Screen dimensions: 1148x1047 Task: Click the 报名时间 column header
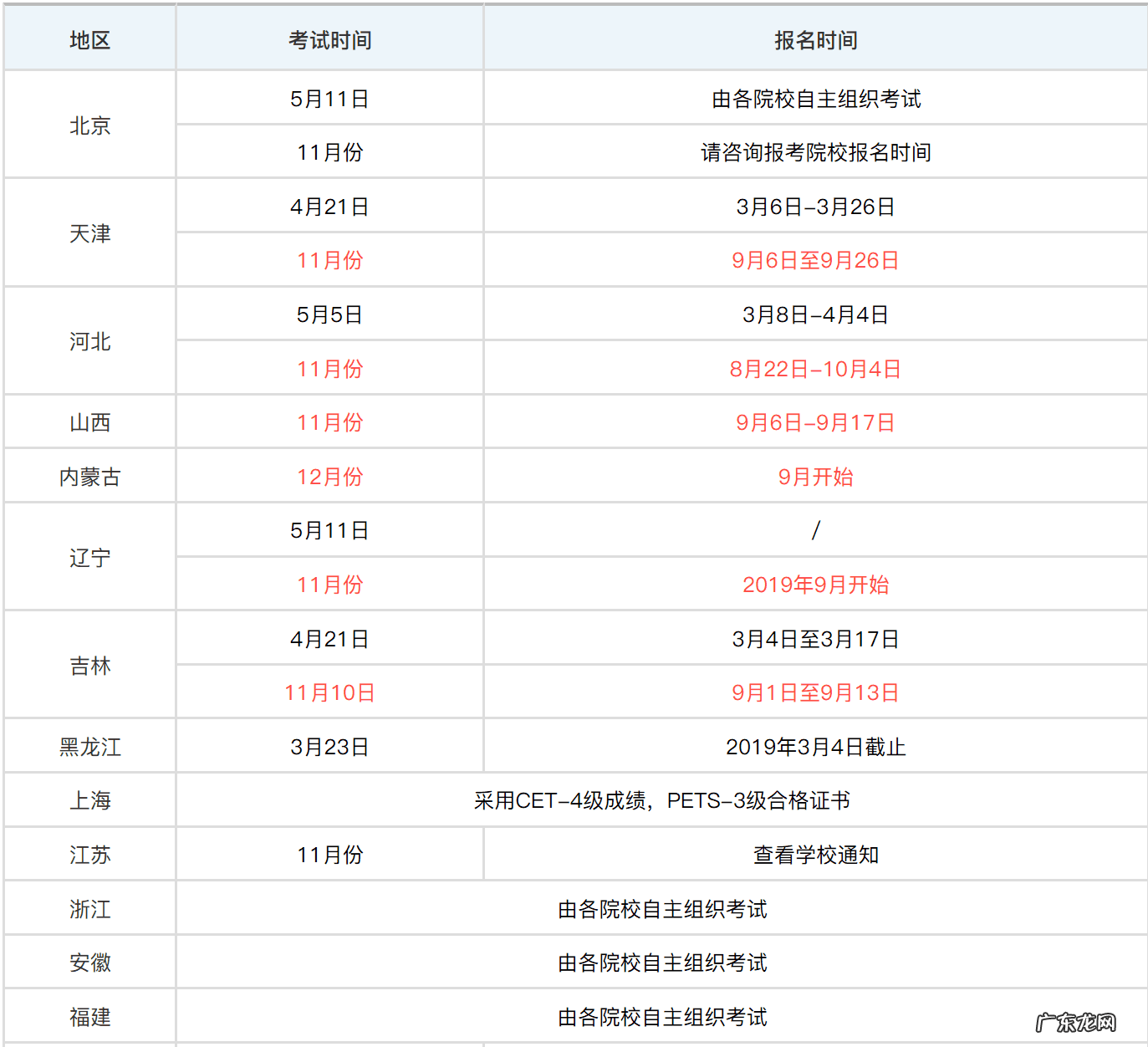(815, 40)
